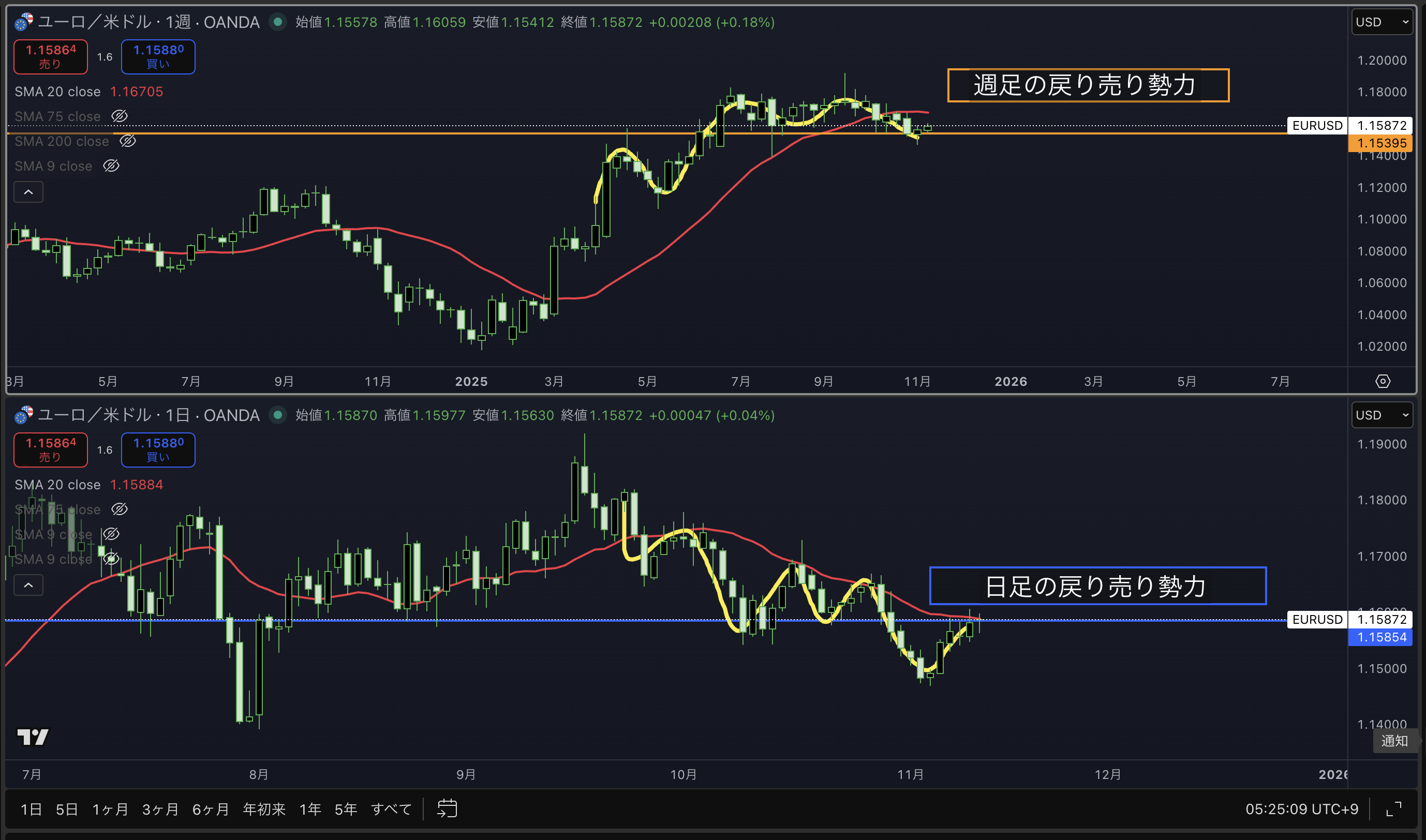Screen dimensions: 1426x840
Task: Click green market status dot on daily chart
Action: [x=277, y=415]
